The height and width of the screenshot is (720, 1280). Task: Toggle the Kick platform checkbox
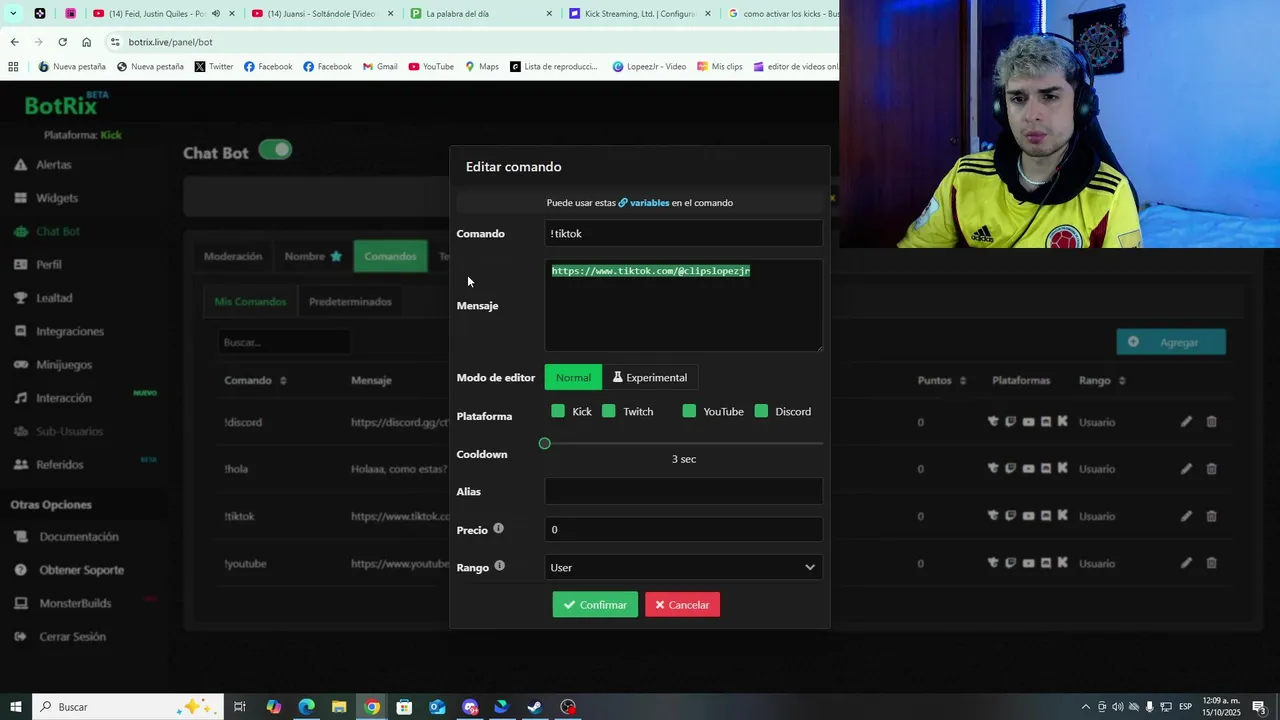coord(558,411)
